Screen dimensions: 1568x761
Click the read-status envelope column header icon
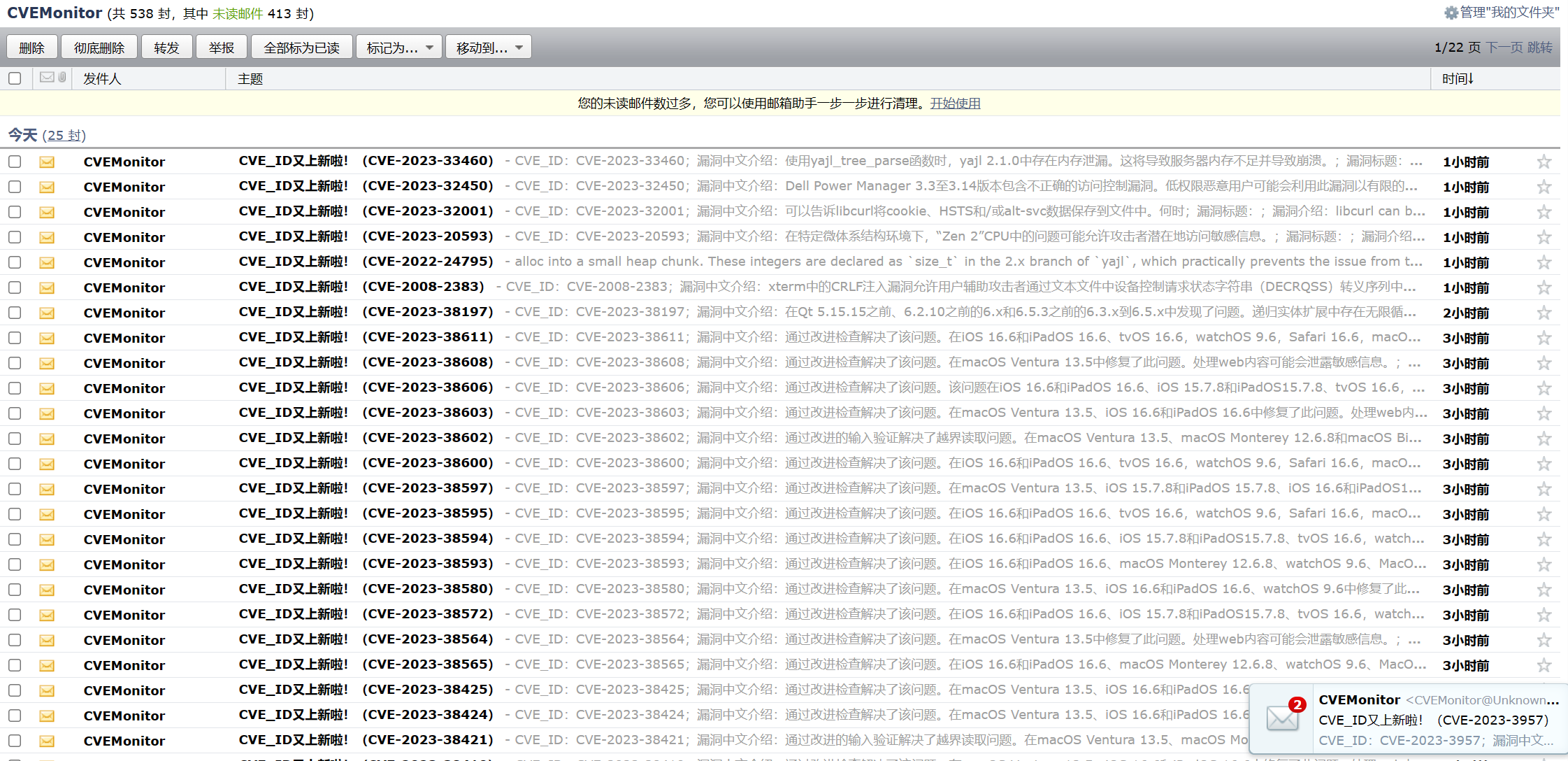[47, 78]
